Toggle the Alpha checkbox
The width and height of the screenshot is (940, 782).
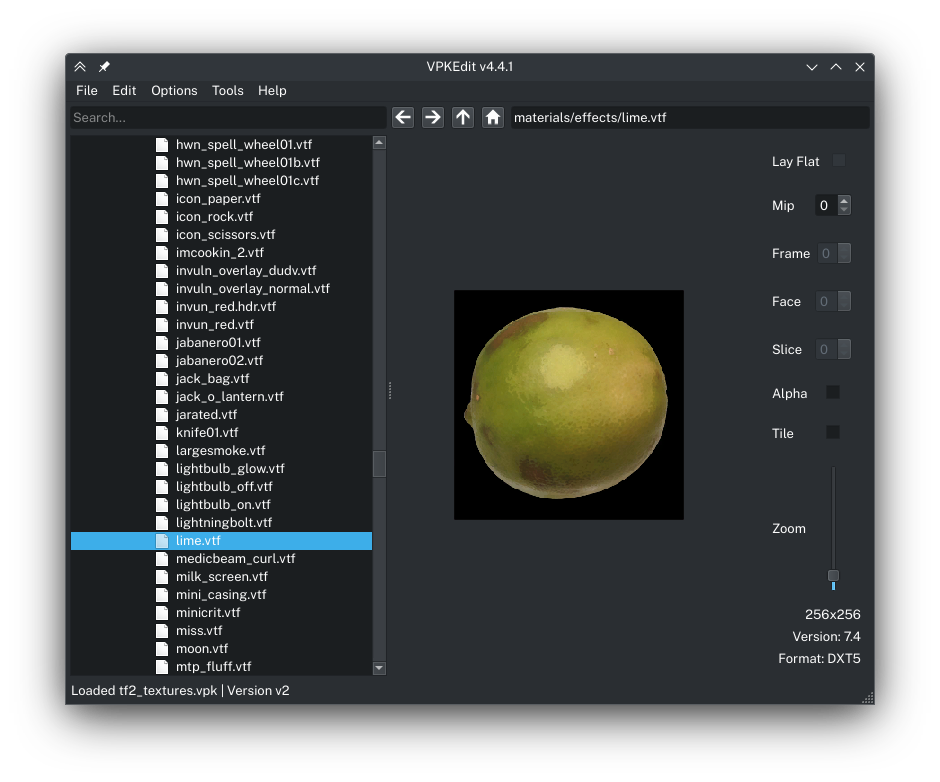(833, 393)
